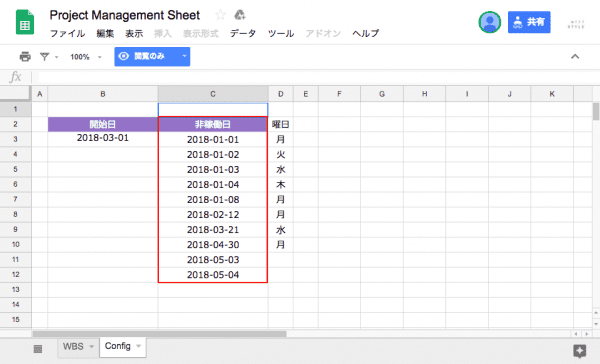Viewport: 600px width, 364px height.
Task: Open the user account avatar
Action: (489, 22)
